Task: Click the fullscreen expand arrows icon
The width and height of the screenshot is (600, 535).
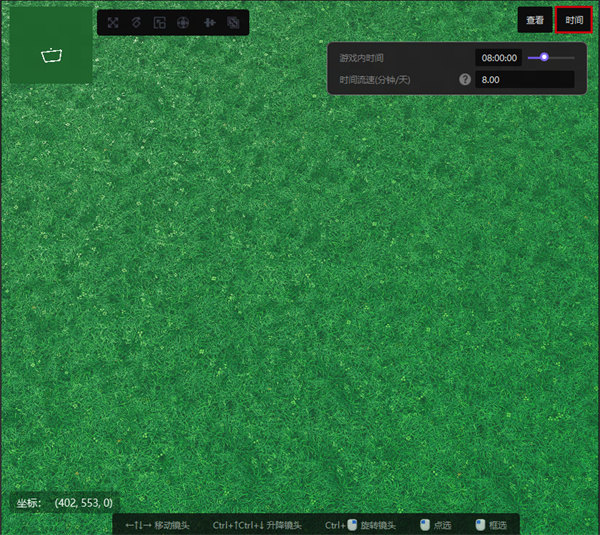Action: tap(112, 22)
